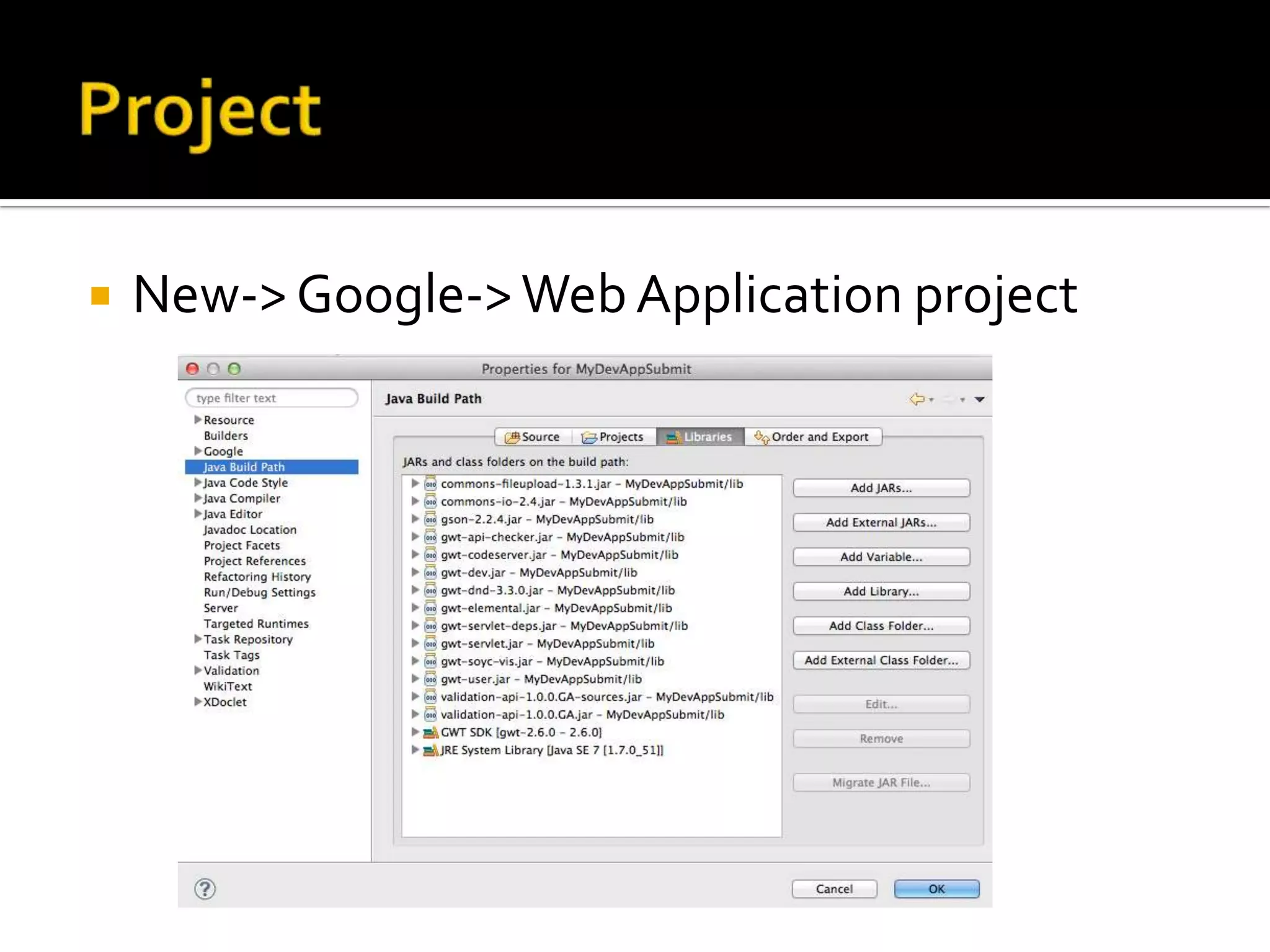Expand the Resource tree node
1270x952 pixels.
pos(198,420)
